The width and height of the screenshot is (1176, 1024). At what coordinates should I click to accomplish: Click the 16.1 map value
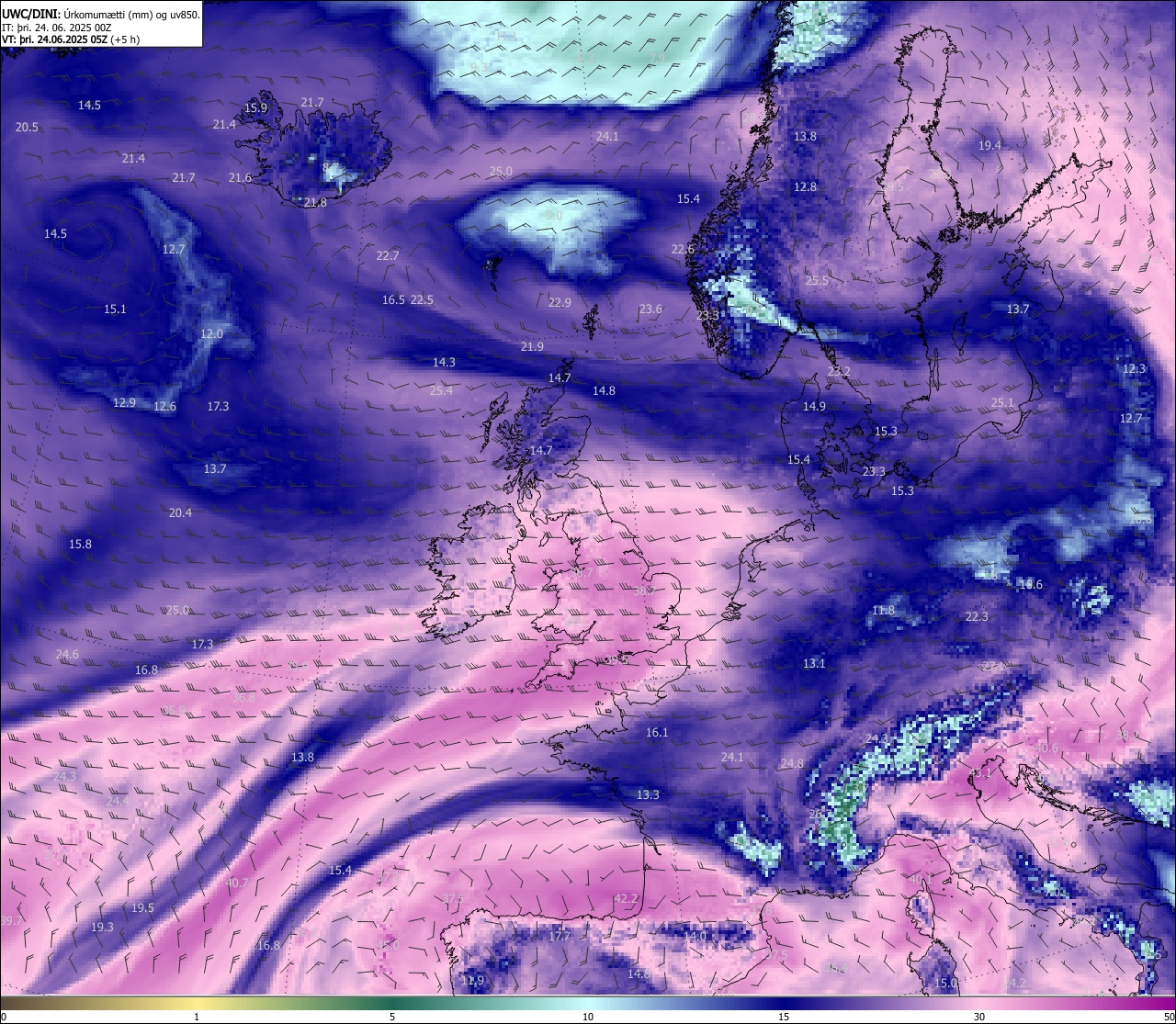pos(657,733)
